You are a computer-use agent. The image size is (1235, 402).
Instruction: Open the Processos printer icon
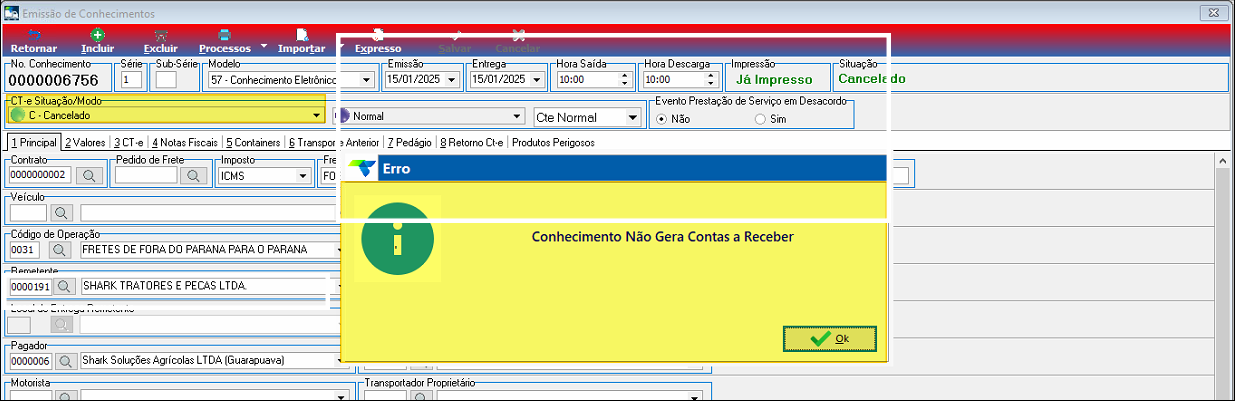pos(224,35)
